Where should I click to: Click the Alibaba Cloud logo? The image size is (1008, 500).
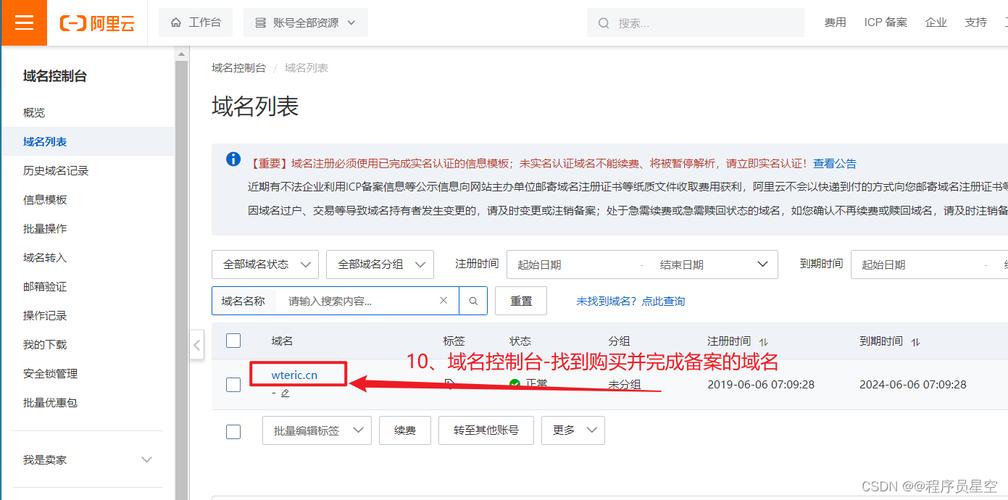click(x=97, y=22)
